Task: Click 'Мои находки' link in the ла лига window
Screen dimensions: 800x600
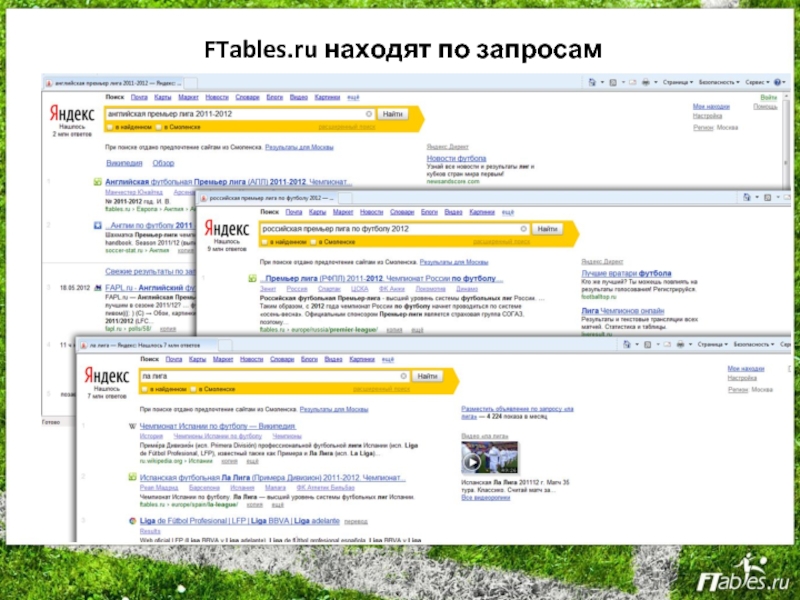Action: coord(745,368)
